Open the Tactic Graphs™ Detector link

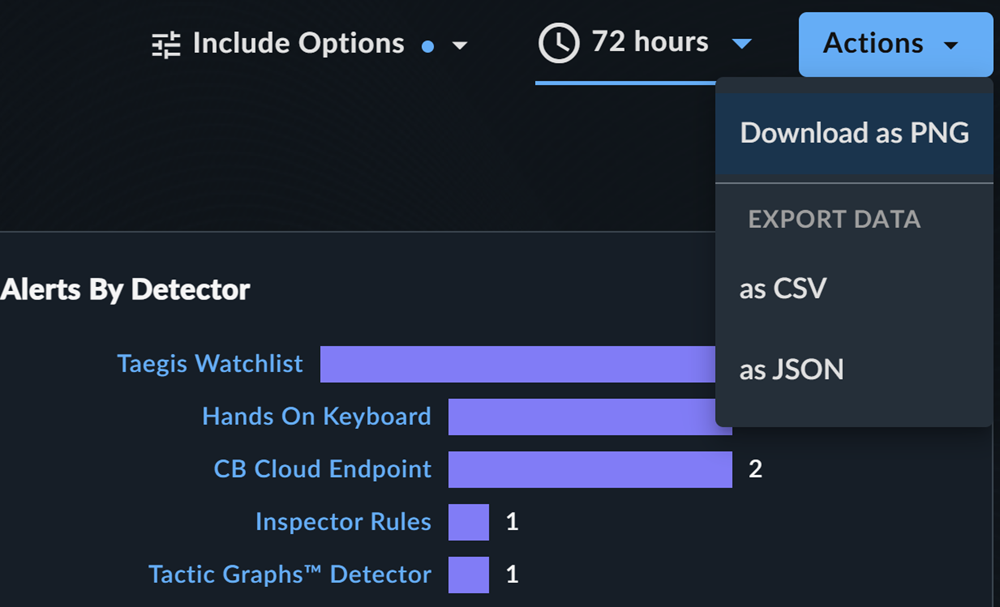point(290,574)
